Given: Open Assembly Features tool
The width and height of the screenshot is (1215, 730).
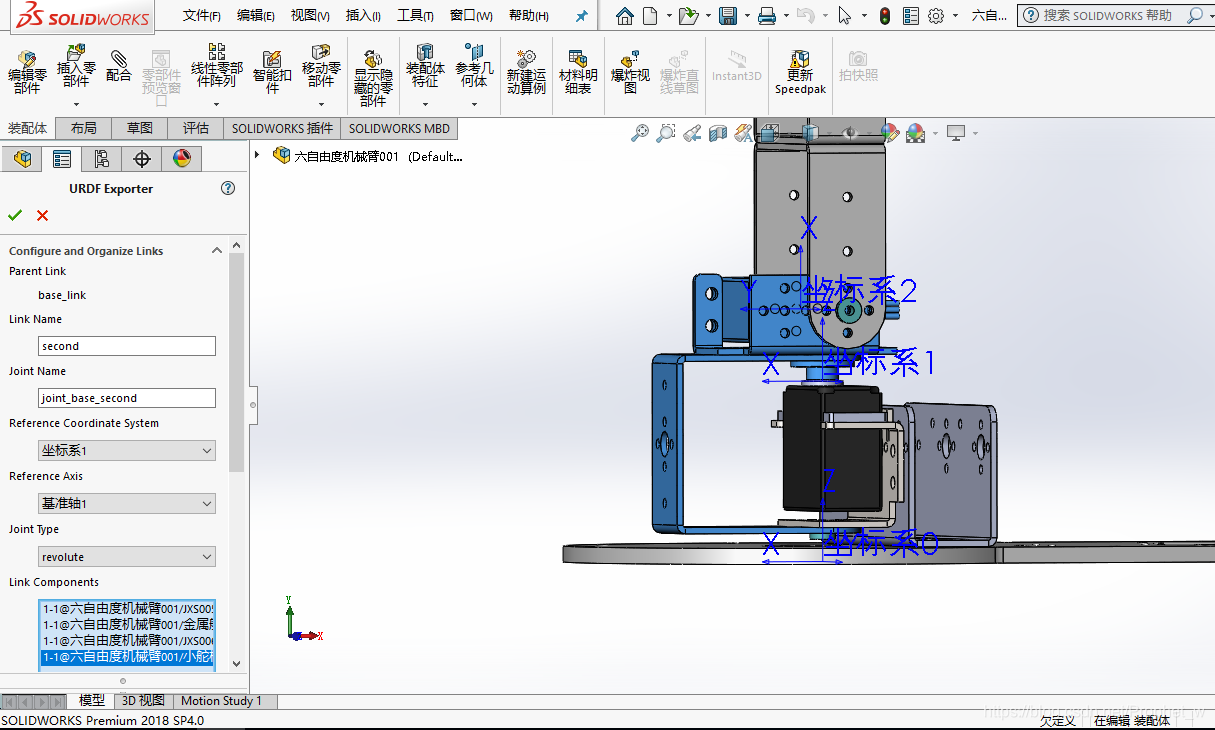Looking at the screenshot, I should (x=425, y=66).
